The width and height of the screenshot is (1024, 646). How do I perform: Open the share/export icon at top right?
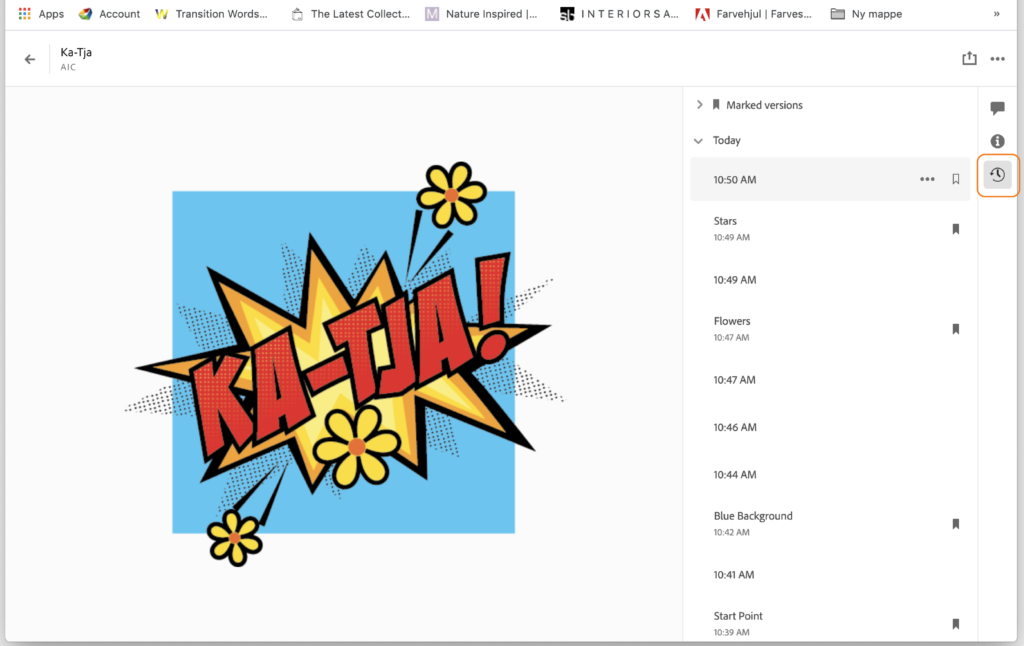point(969,58)
